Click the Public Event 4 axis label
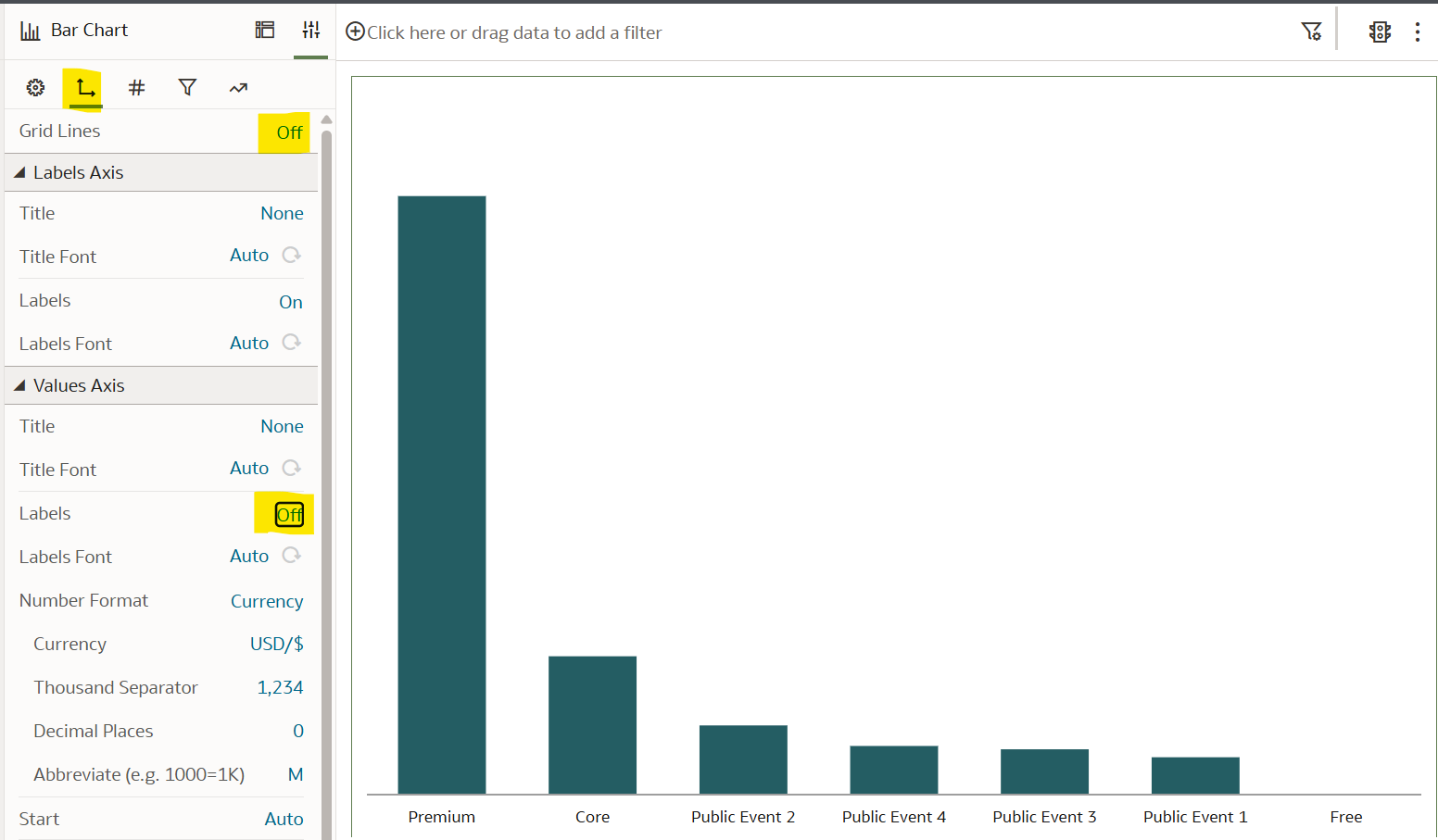The width and height of the screenshot is (1438, 840). (x=894, y=817)
